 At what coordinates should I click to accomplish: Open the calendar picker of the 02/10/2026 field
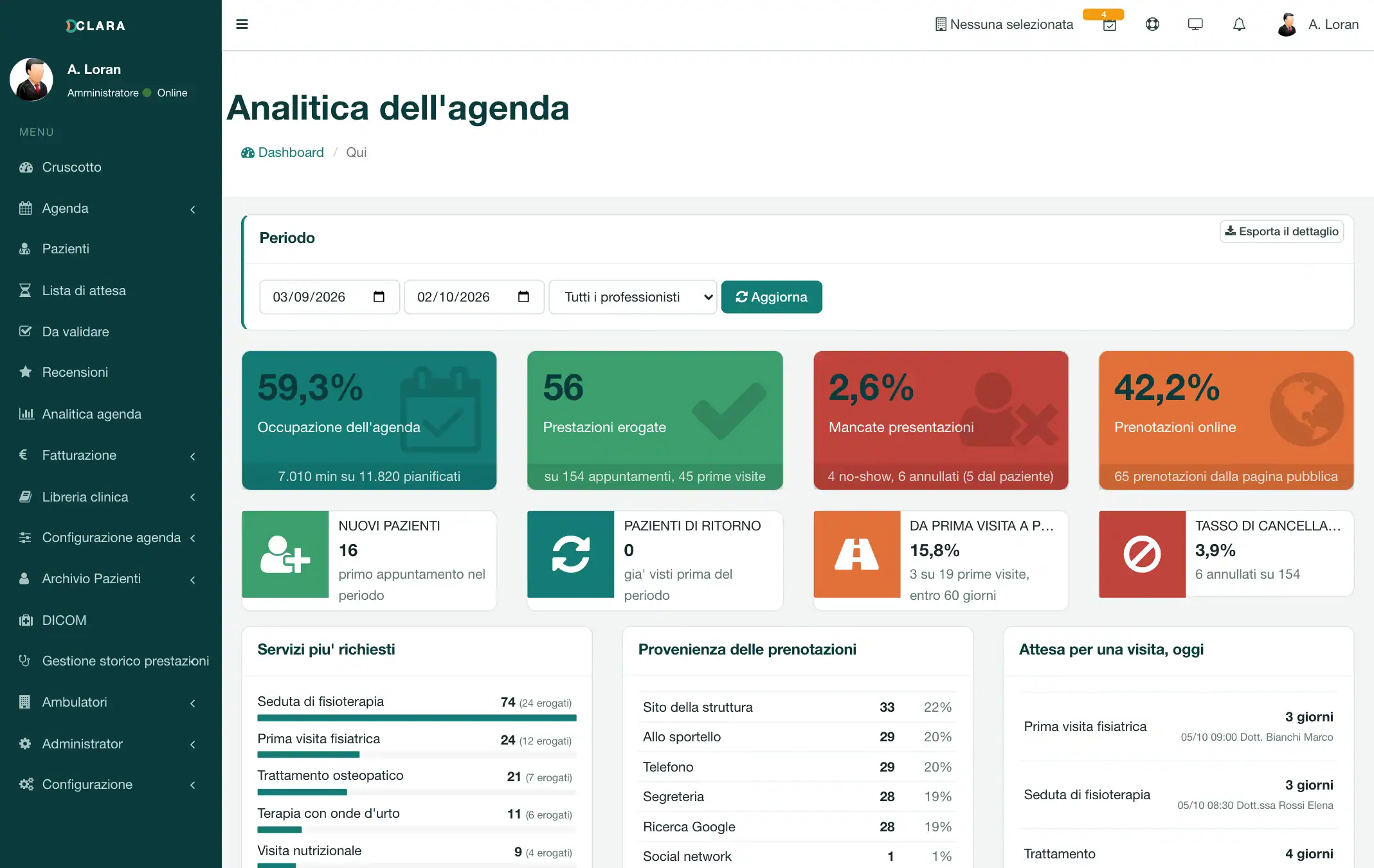click(523, 297)
